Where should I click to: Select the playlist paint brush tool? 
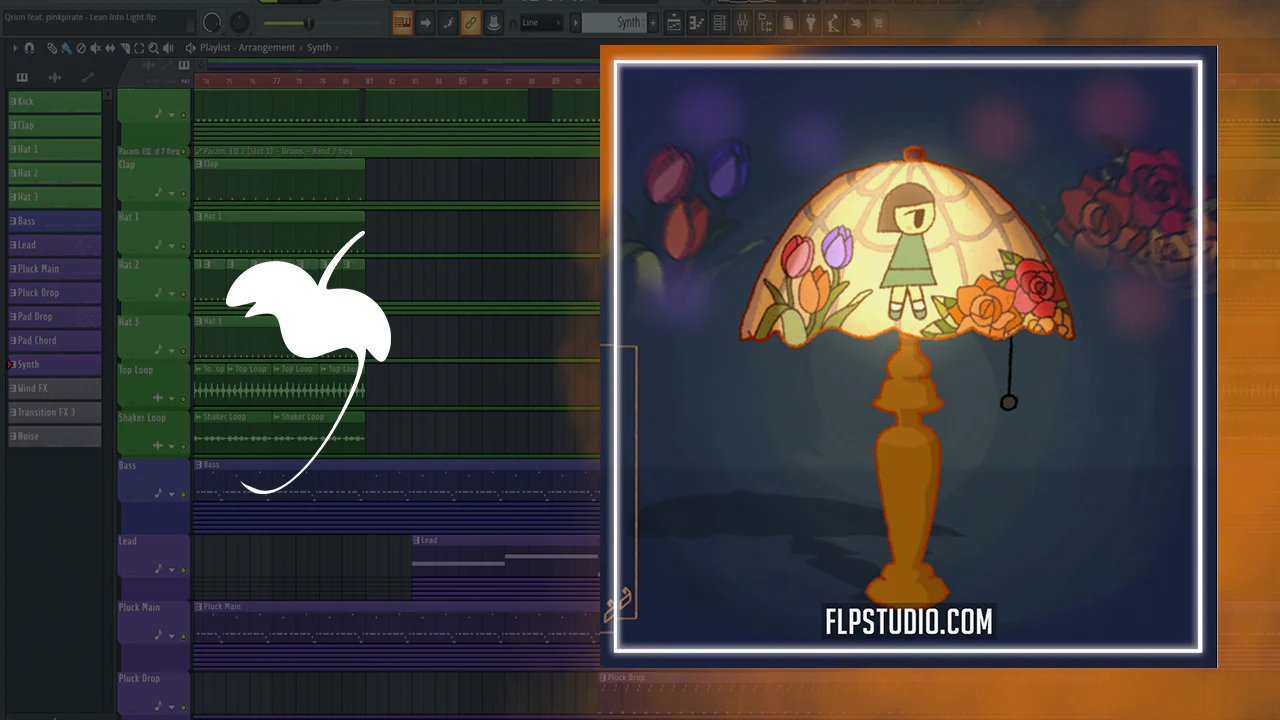click(66, 47)
